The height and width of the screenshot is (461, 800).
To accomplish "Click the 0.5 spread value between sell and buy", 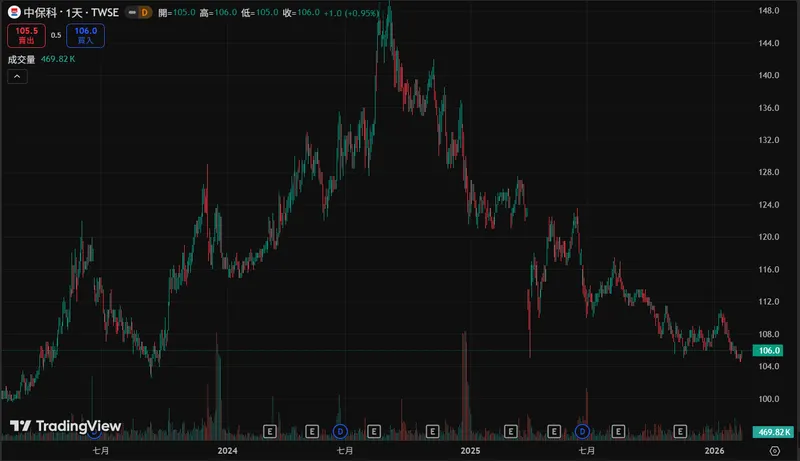I will tap(56, 35).
